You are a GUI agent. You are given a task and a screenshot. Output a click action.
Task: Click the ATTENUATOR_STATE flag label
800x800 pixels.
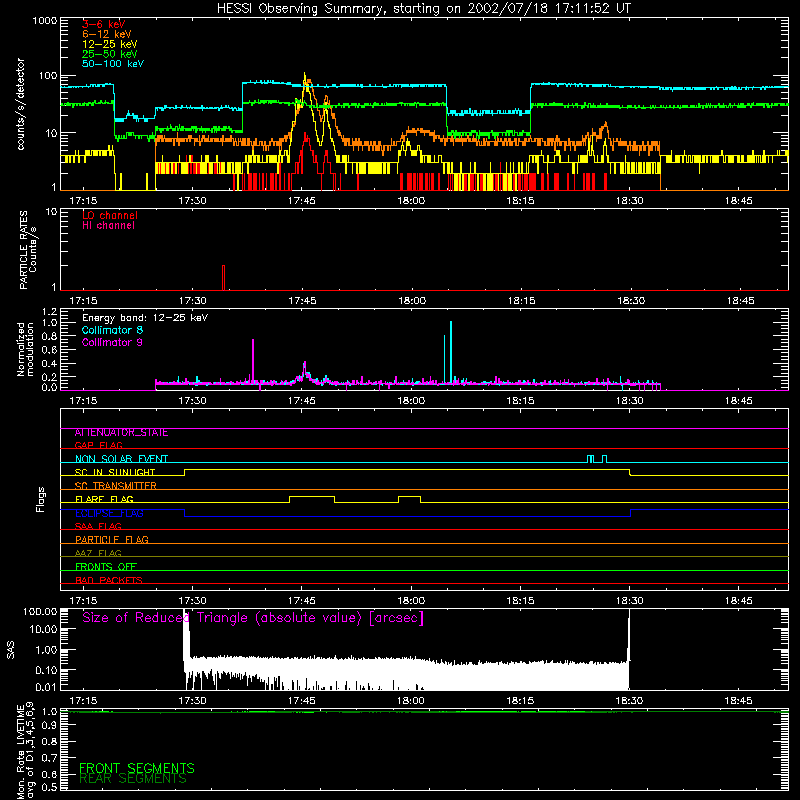[x=121, y=433]
